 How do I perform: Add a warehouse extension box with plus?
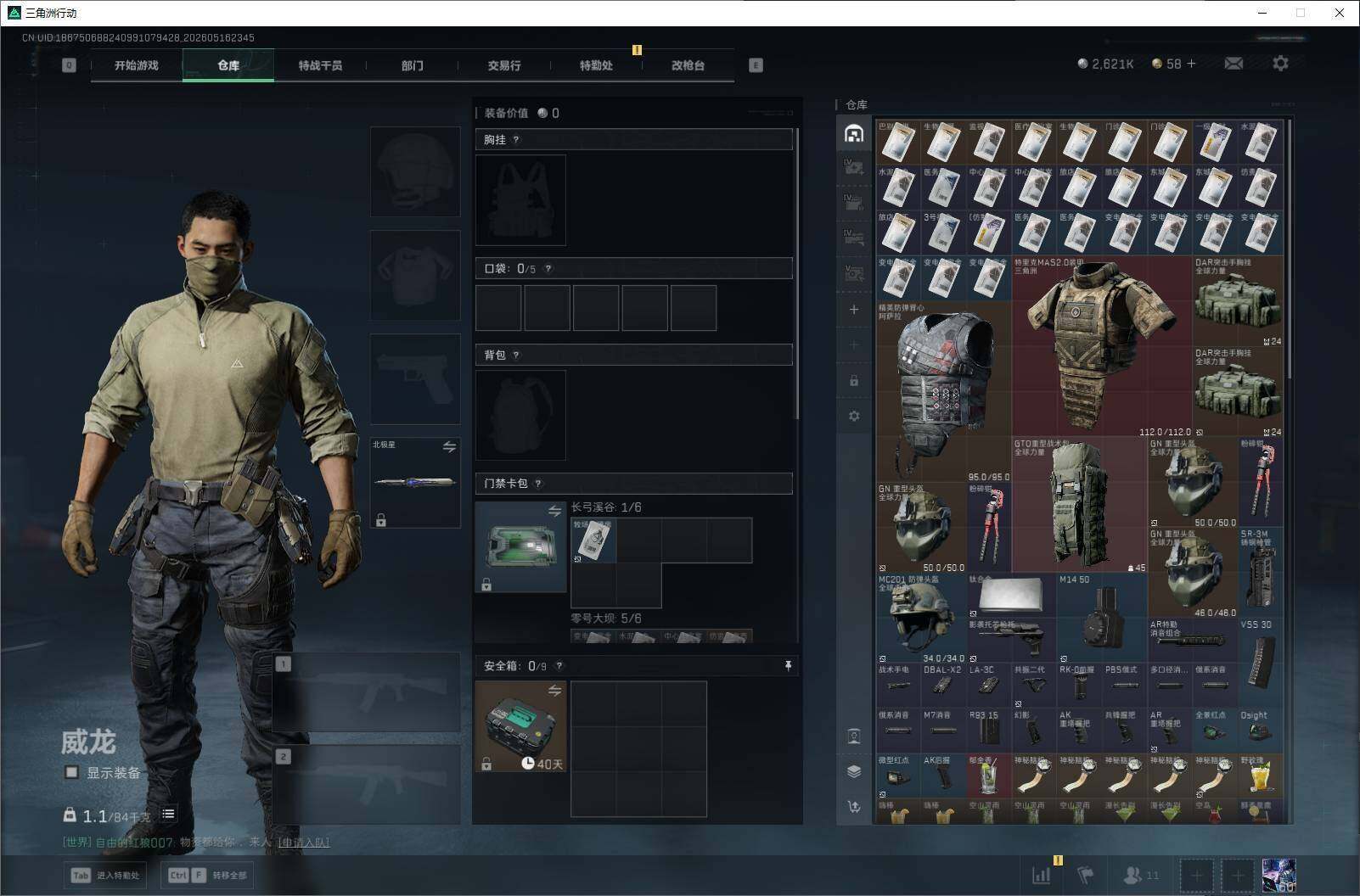tap(854, 310)
